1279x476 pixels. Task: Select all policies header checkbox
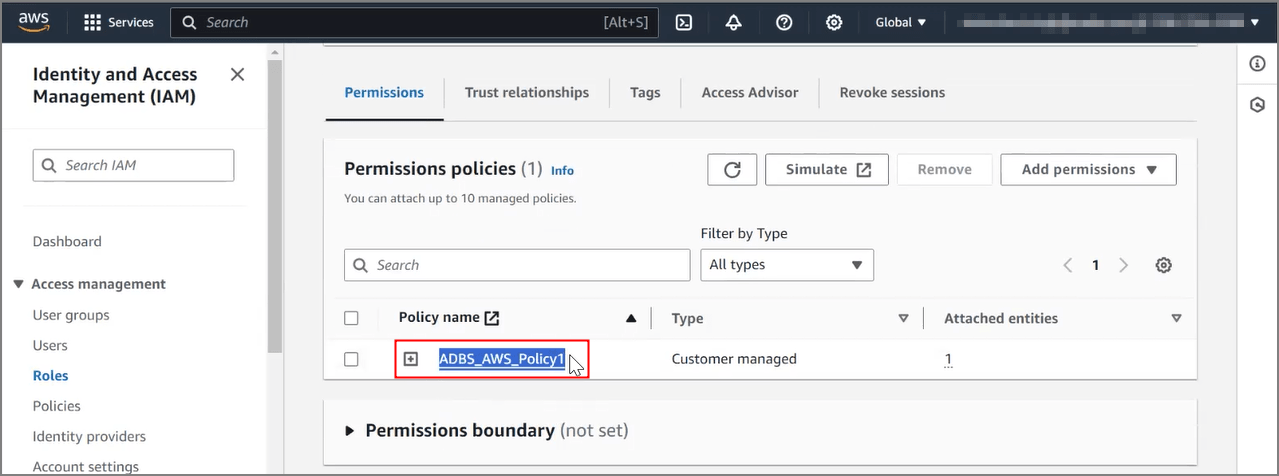(351, 318)
